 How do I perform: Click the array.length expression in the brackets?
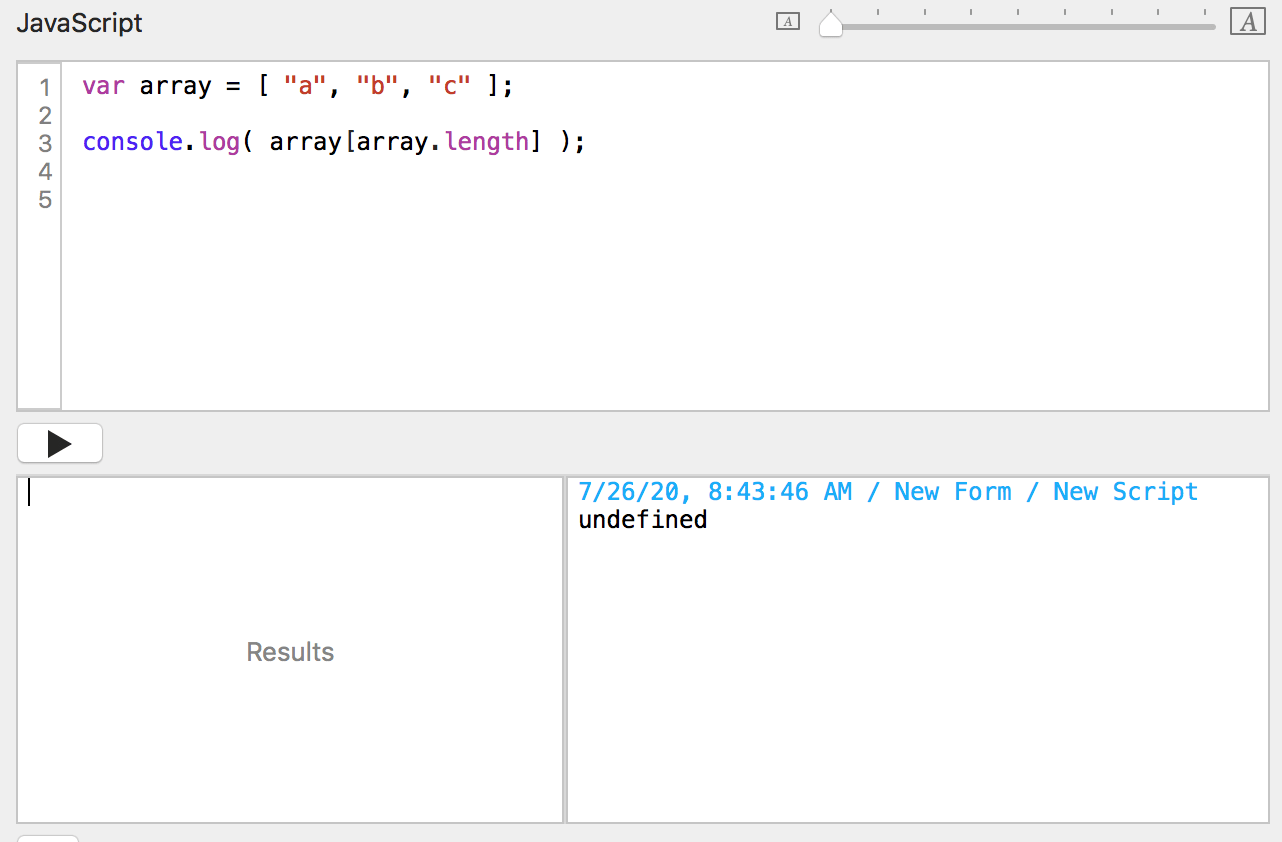[x=442, y=141]
